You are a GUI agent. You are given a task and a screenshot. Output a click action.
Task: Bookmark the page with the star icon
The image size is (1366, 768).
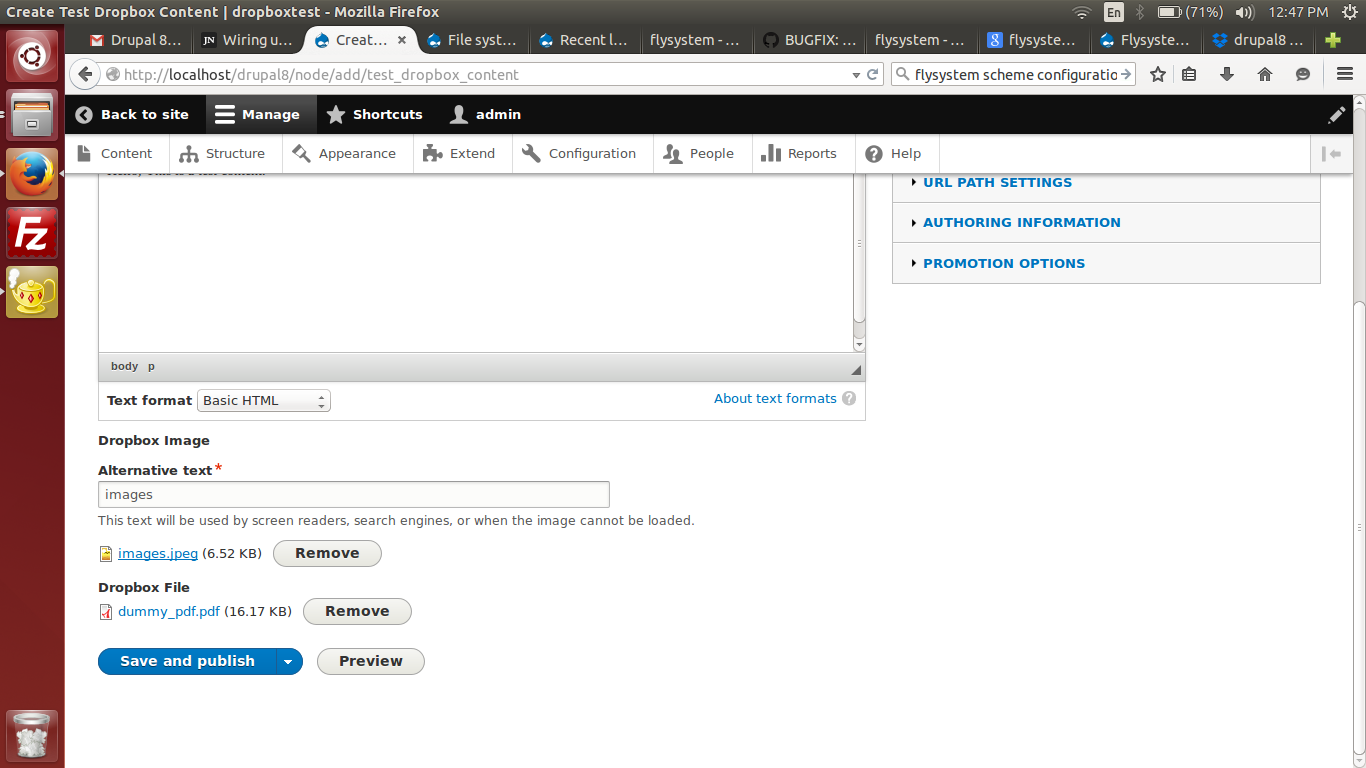click(1157, 74)
